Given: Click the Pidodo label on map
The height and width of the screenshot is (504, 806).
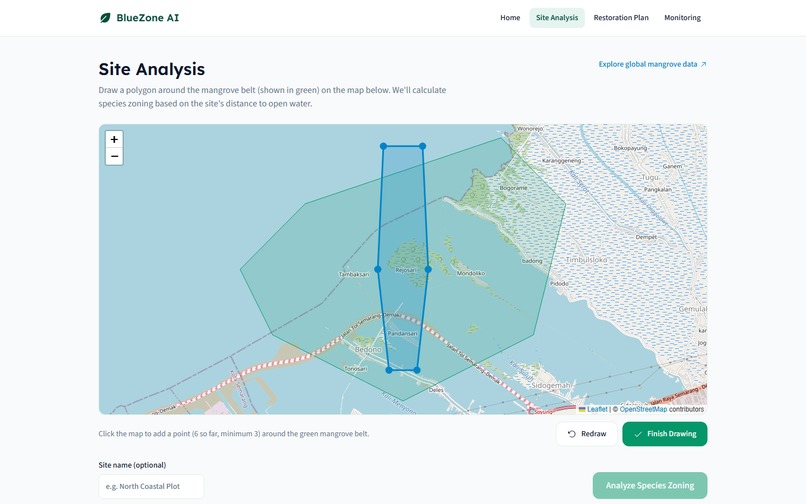Looking at the screenshot, I should 559,284.
